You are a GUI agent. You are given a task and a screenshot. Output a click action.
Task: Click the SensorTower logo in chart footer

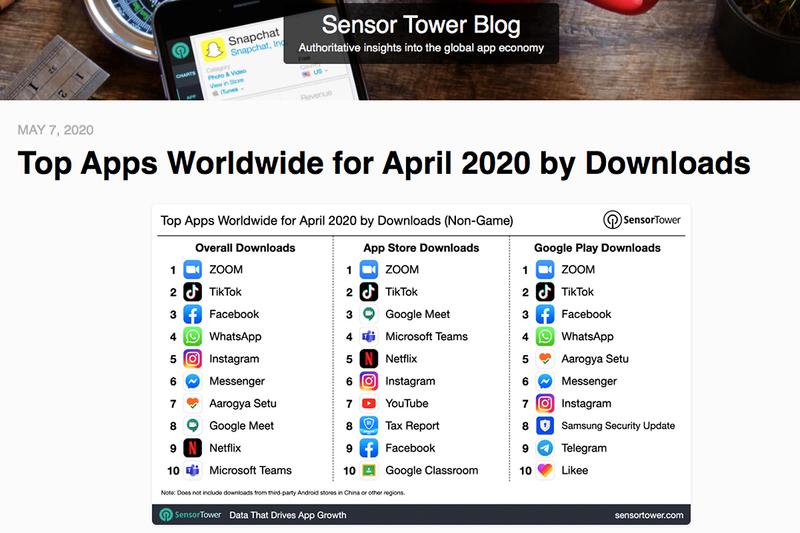[190, 515]
